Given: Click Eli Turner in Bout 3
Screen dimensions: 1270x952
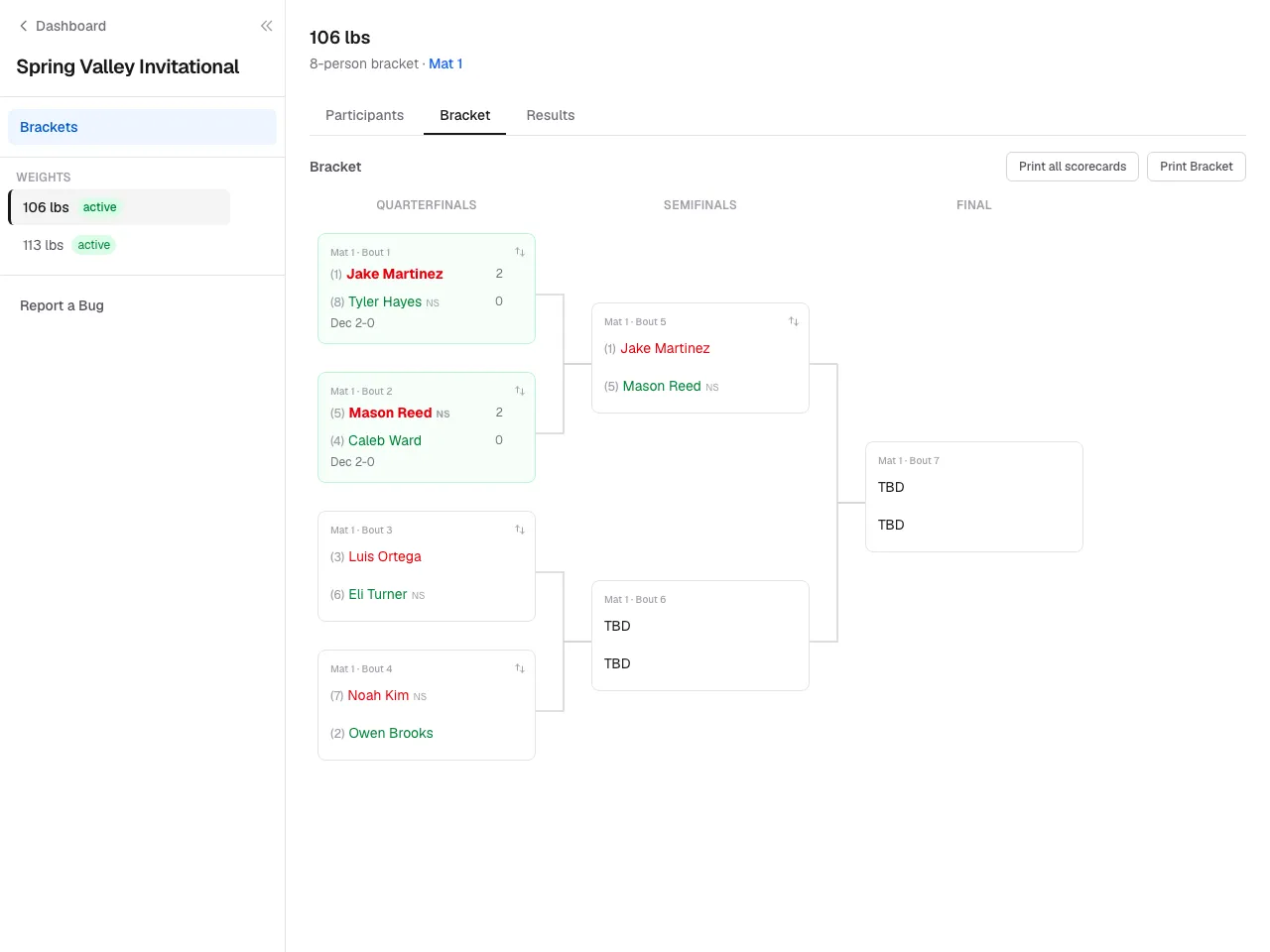Looking at the screenshot, I should (x=377, y=594).
